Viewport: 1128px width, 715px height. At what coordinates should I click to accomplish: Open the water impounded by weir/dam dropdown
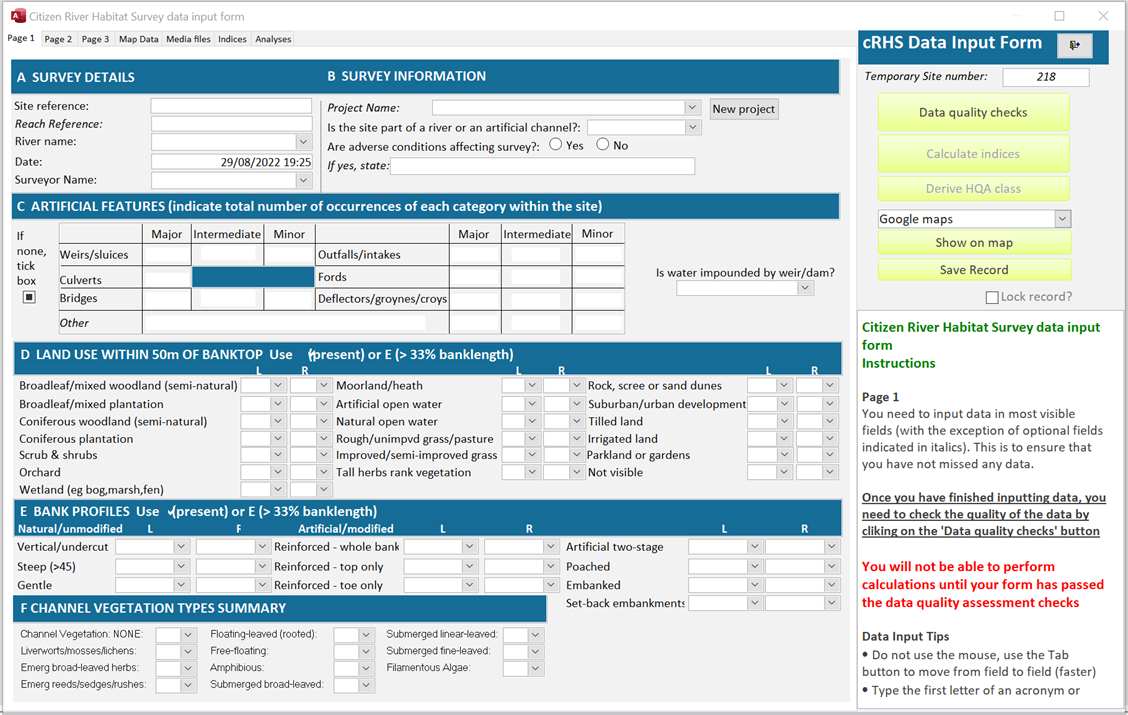(x=806, y=288)
